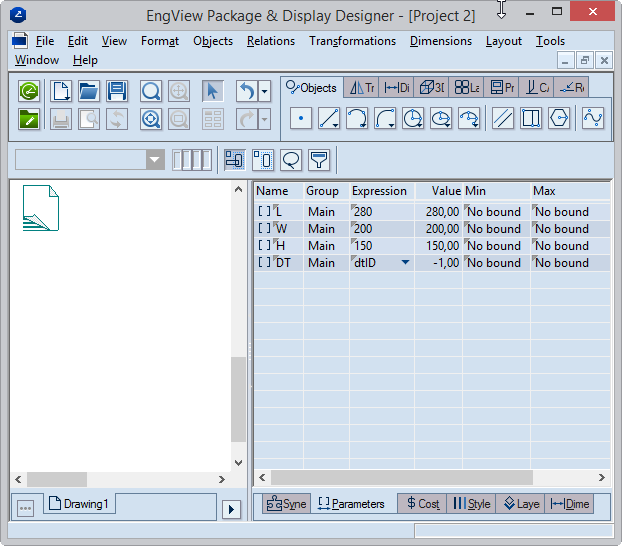Click the Expression cell for parameter L
The height and width of the screenshot is (546, 622).
point(380,211)
